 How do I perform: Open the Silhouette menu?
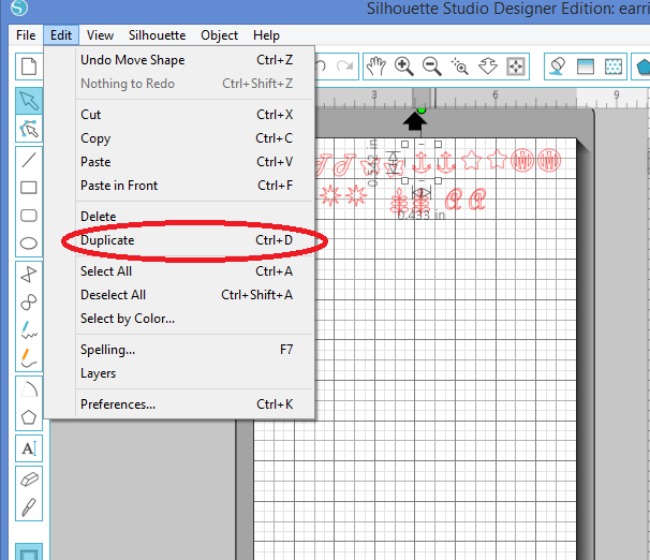pos(157,35)
